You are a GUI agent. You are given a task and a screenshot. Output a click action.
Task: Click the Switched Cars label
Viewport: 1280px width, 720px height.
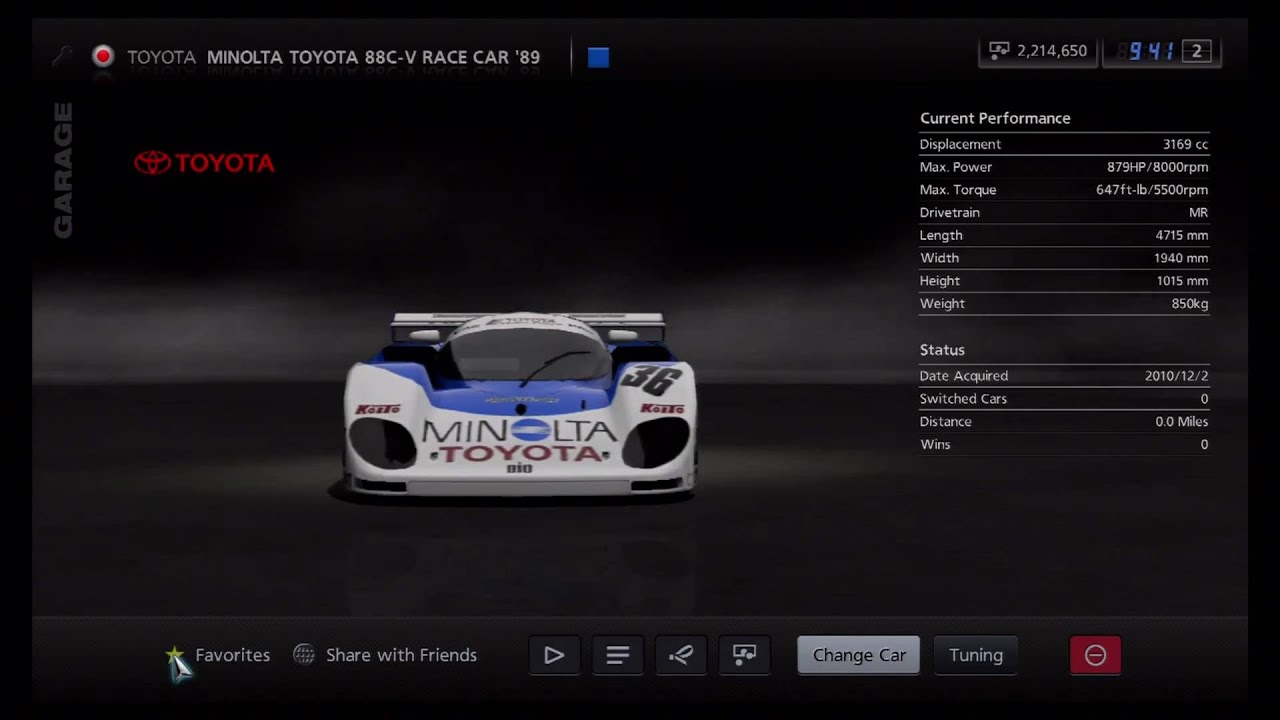click(963, 399)
